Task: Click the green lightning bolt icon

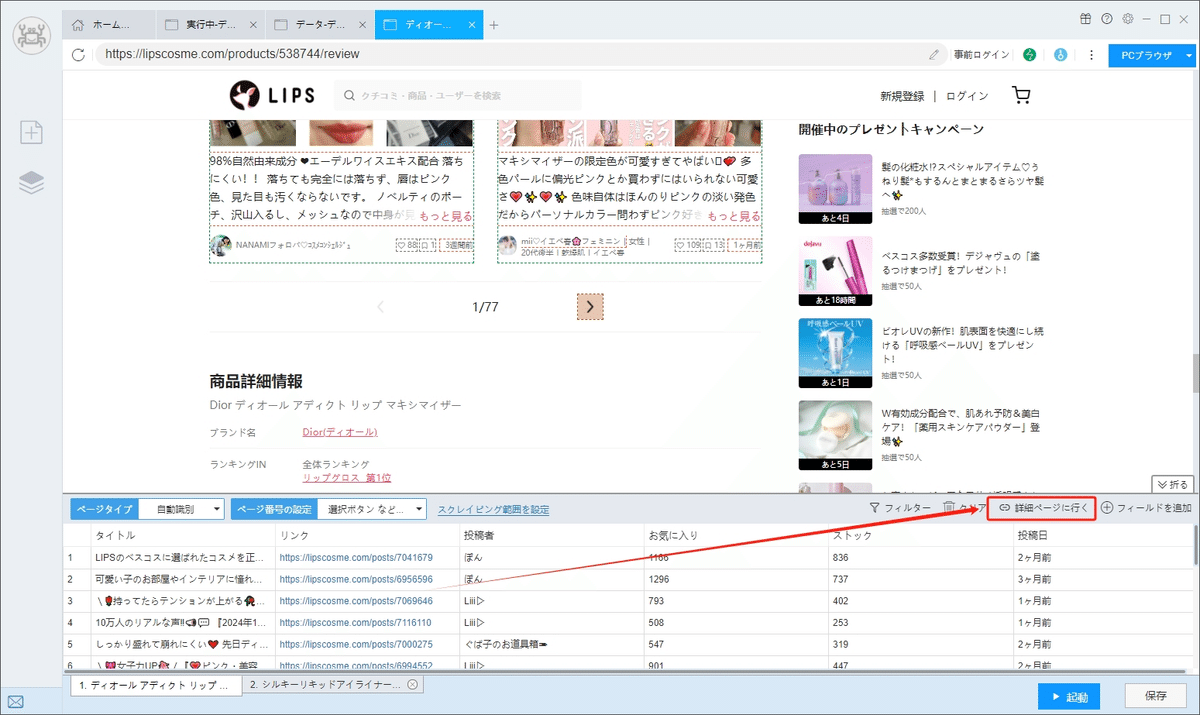Action: coord(1030,55)
